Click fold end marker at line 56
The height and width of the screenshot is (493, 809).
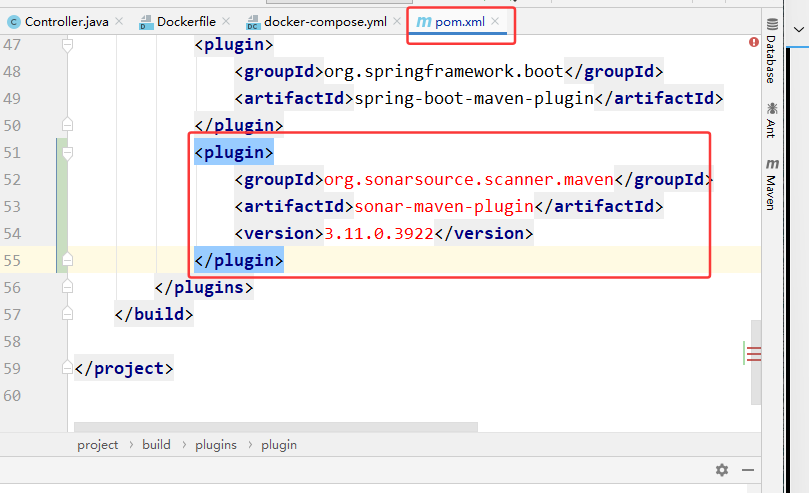point(67,287)
